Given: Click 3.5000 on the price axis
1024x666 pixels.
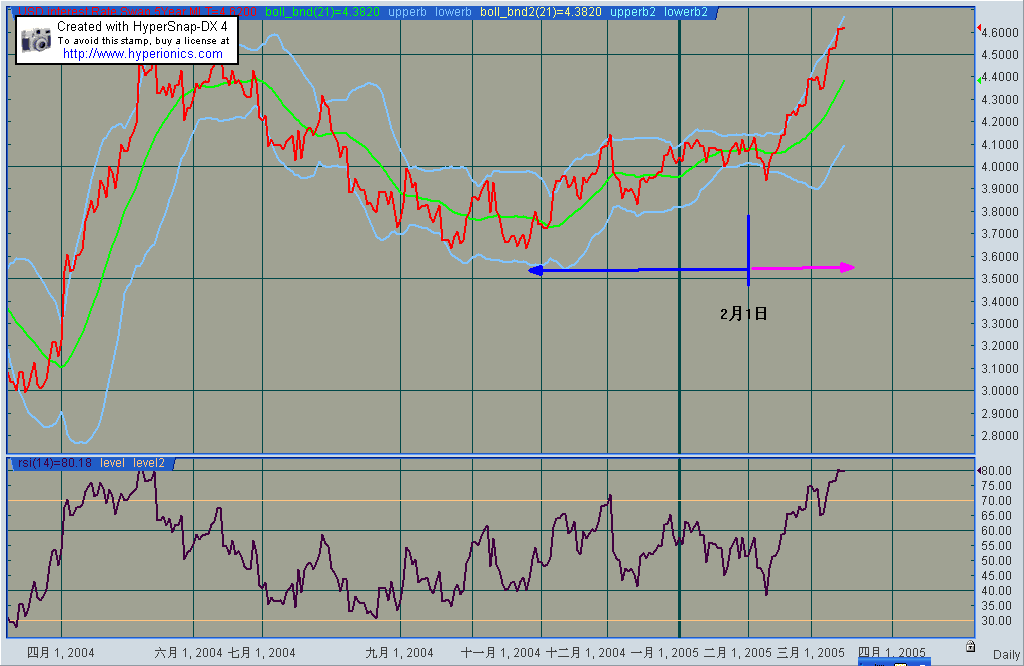Looking at the screenshot, I should pos(1000,278).
